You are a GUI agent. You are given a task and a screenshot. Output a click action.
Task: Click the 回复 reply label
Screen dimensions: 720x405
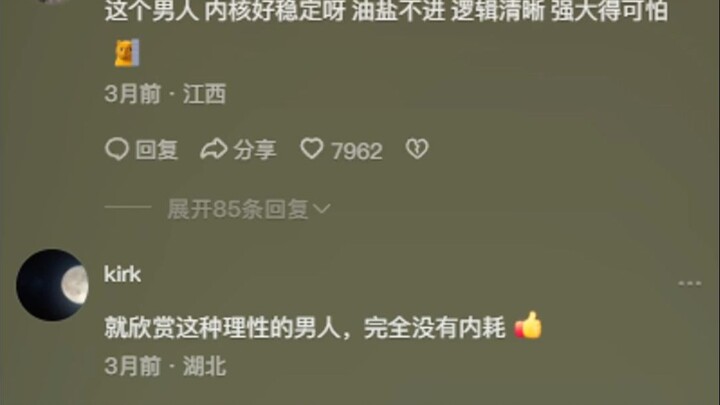point(157,150)
